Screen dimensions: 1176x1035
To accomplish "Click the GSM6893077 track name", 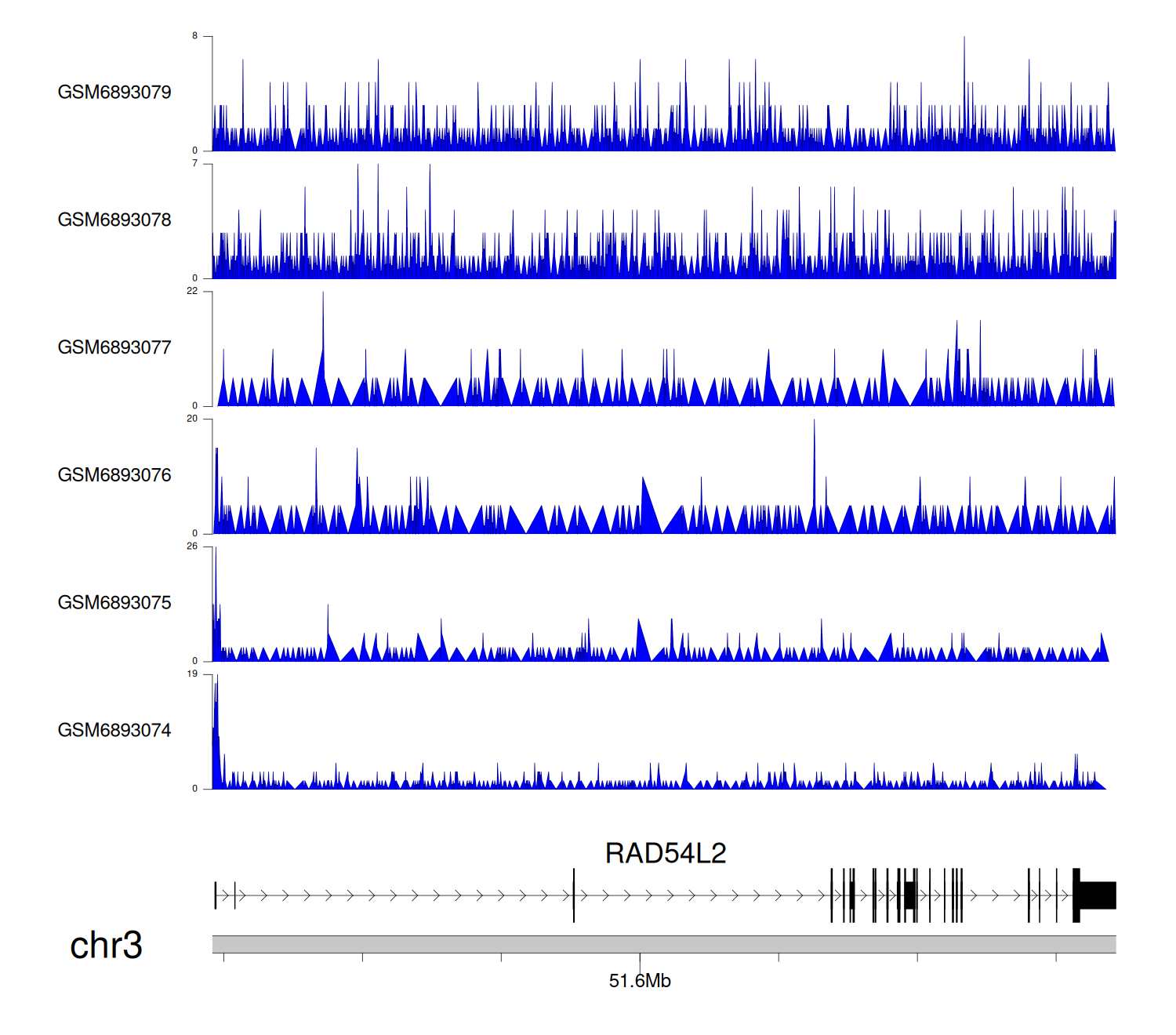I will 114,347.
